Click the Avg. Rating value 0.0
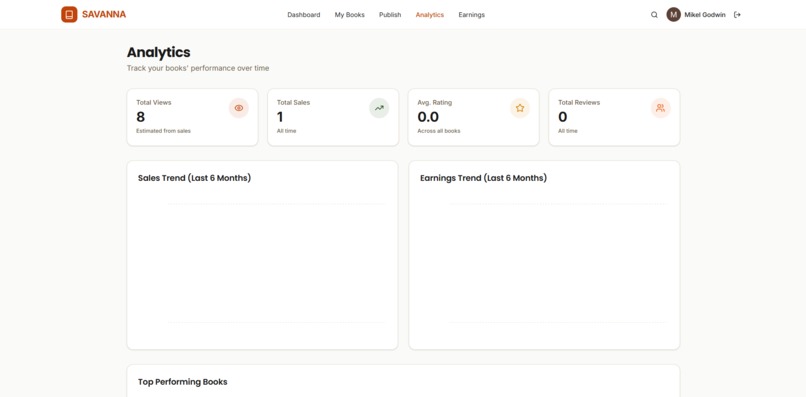Image resolution: width=806 pixels, height=397 pixels. point(428,117)
